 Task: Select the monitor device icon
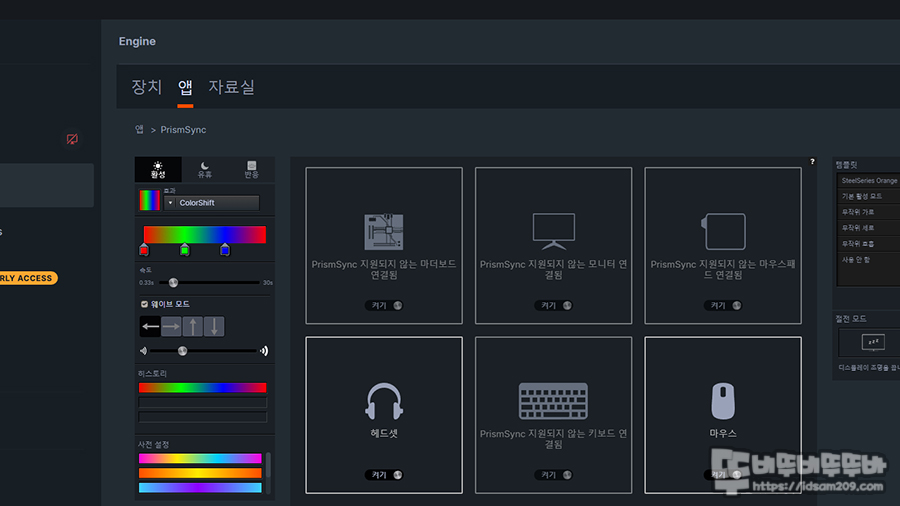553,231
